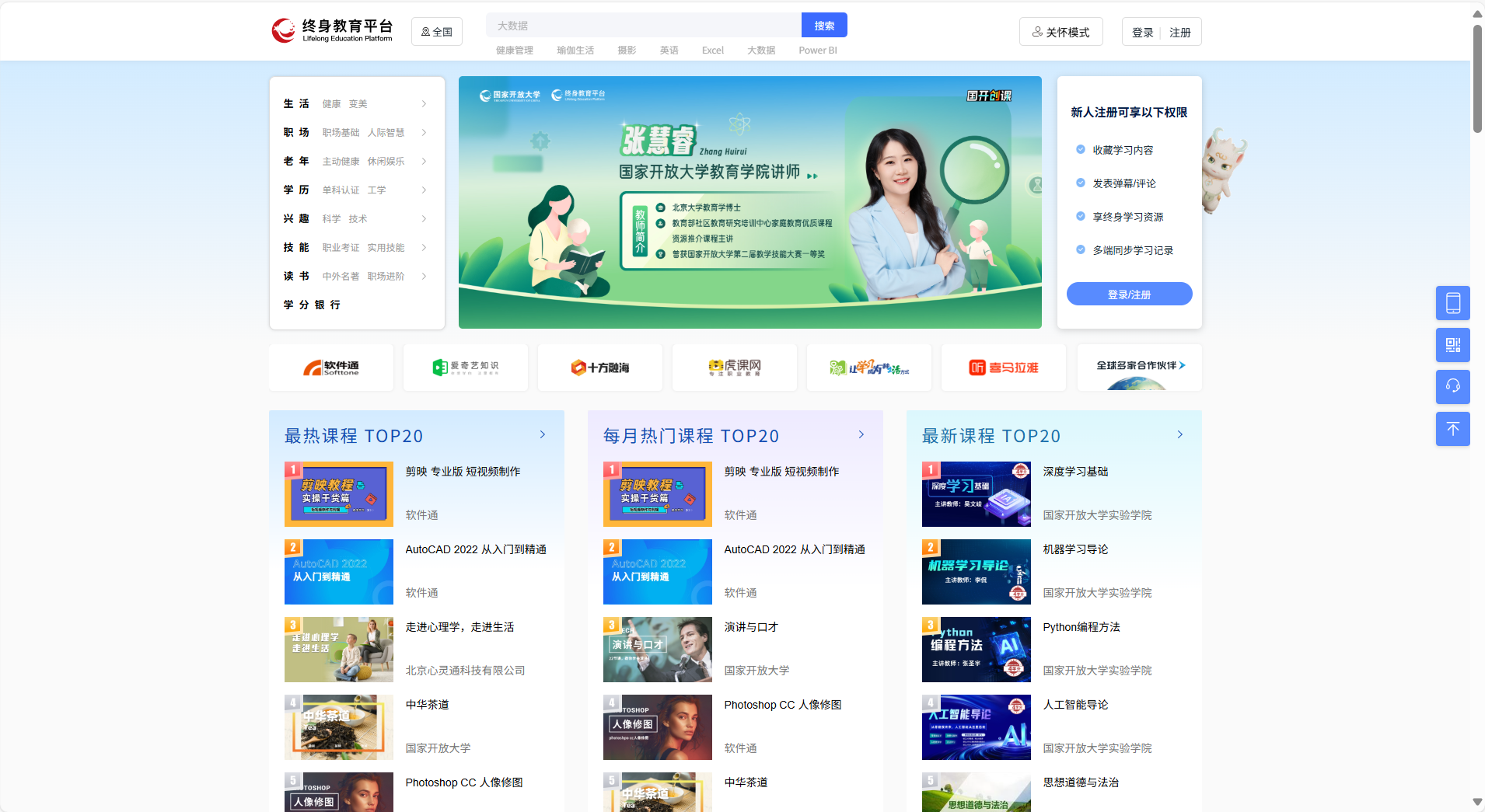
Task: Select subcategory 人际智慧
Action: click(x=386, y=133)
